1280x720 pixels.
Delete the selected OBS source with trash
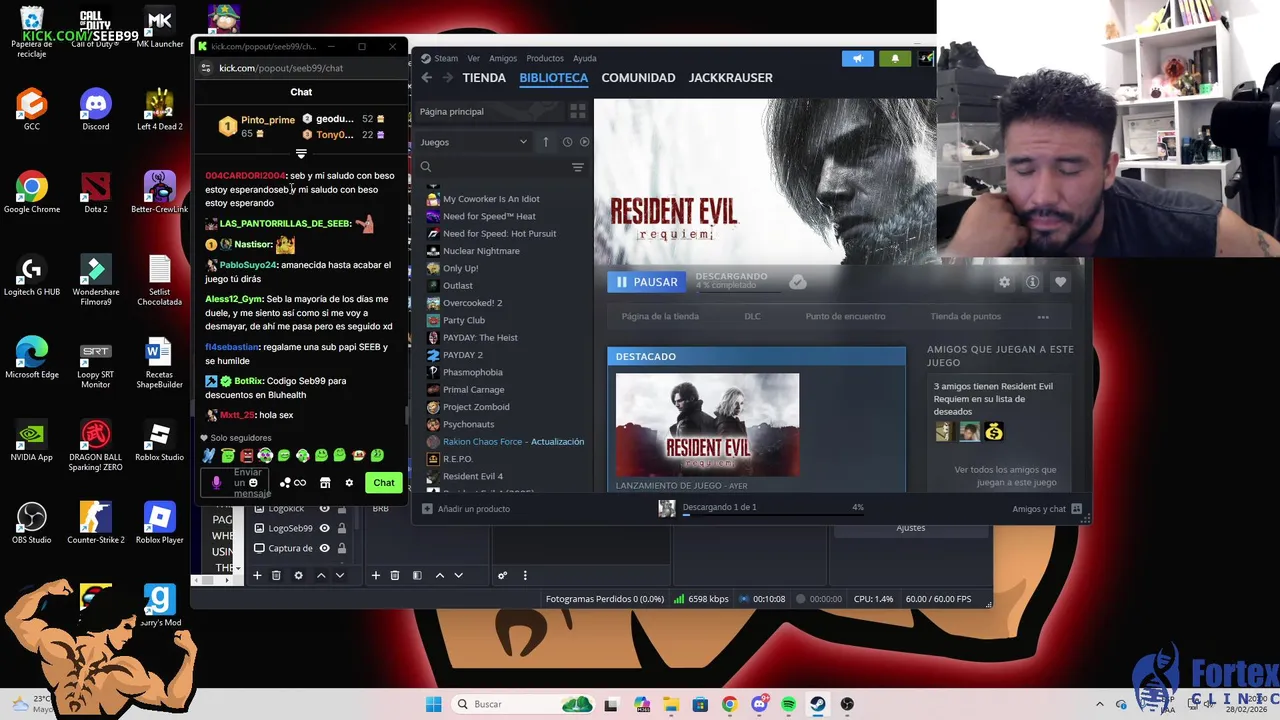[x=276, y=575]
